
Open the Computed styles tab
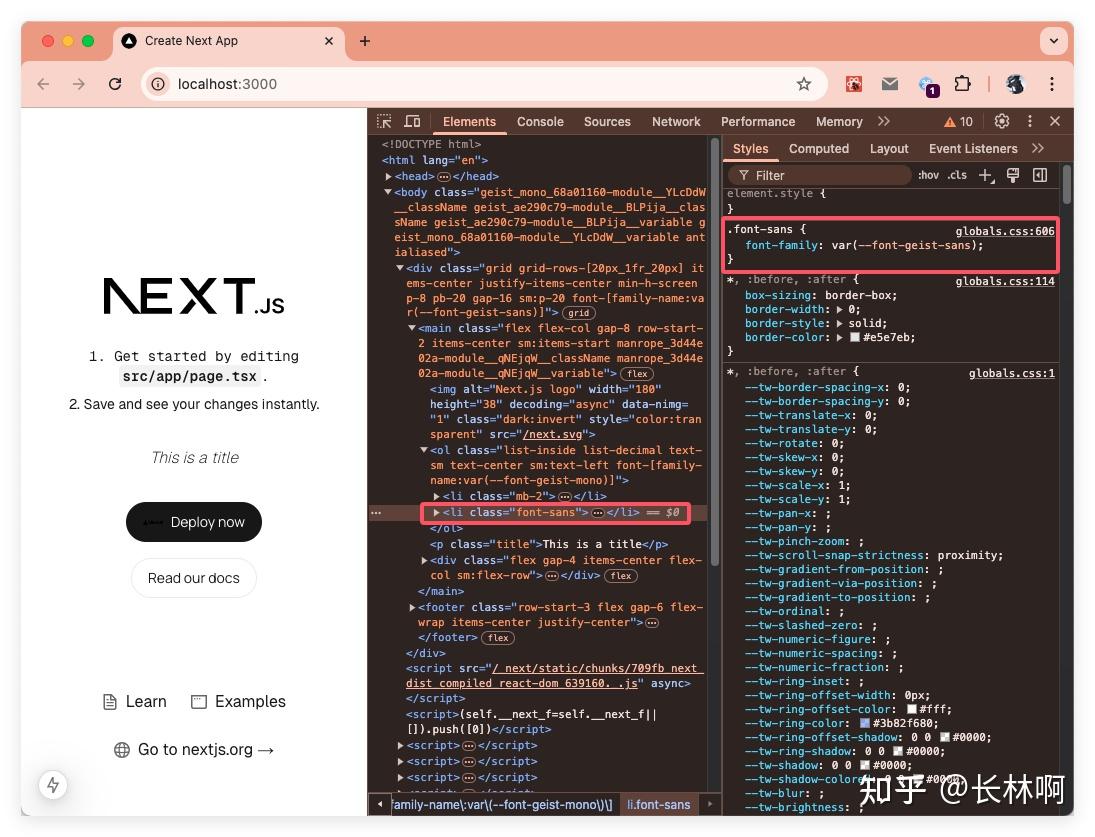pos(819,148)
